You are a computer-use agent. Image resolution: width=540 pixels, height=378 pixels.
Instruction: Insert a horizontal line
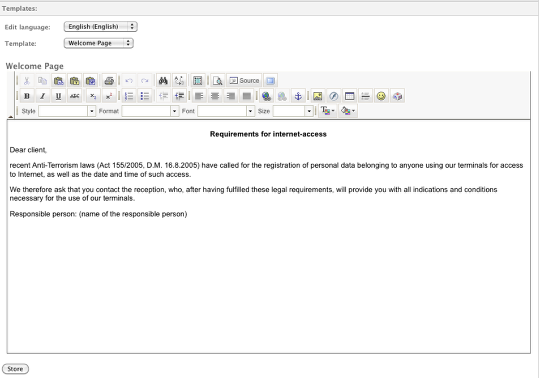365,96
